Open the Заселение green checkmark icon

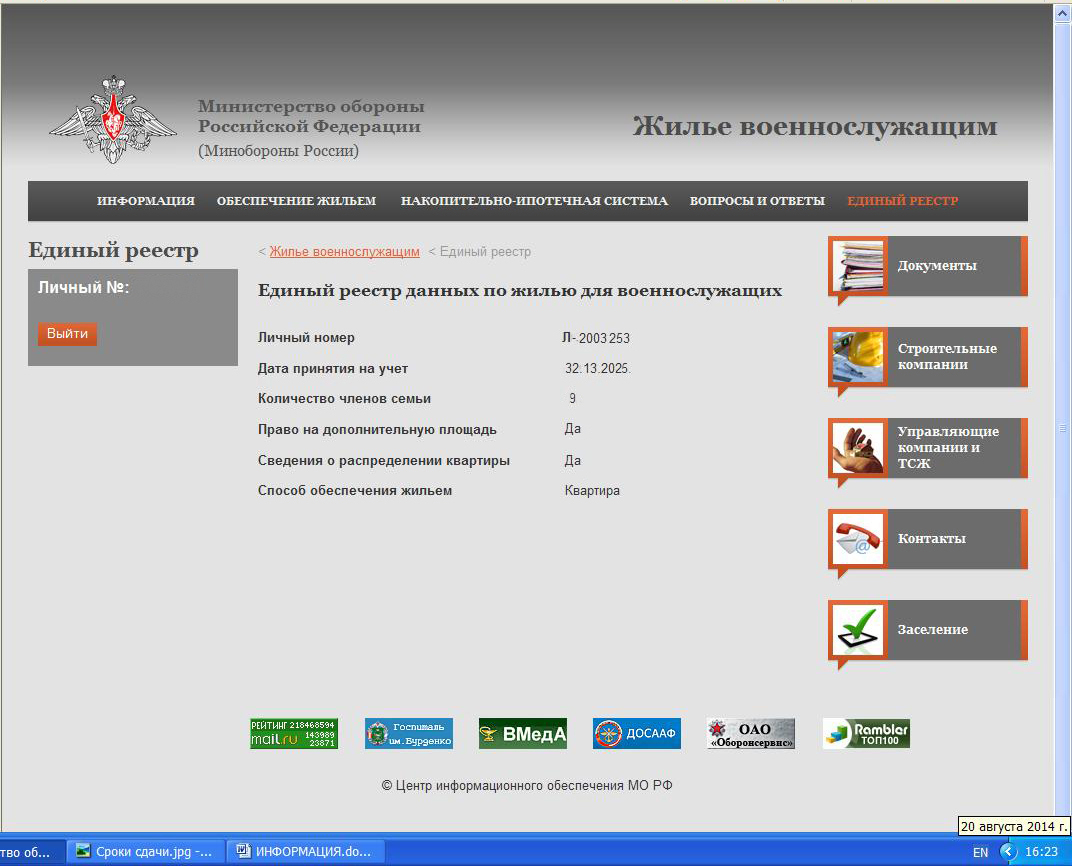click(859, 630)
